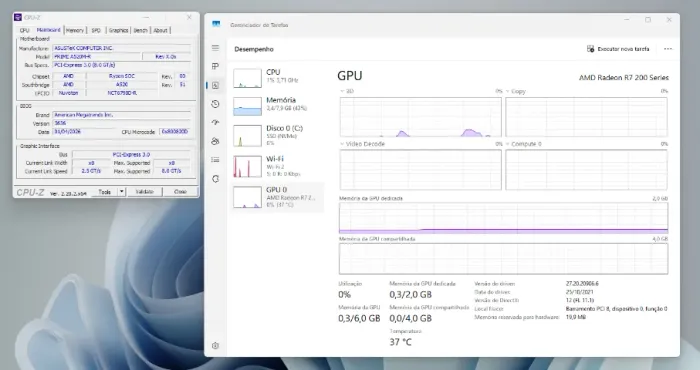Click the Copy engine utilization graph
Image resolution: width=700 pixels, height=370 pixels.
pyautogui.click(x=587, y=117)
